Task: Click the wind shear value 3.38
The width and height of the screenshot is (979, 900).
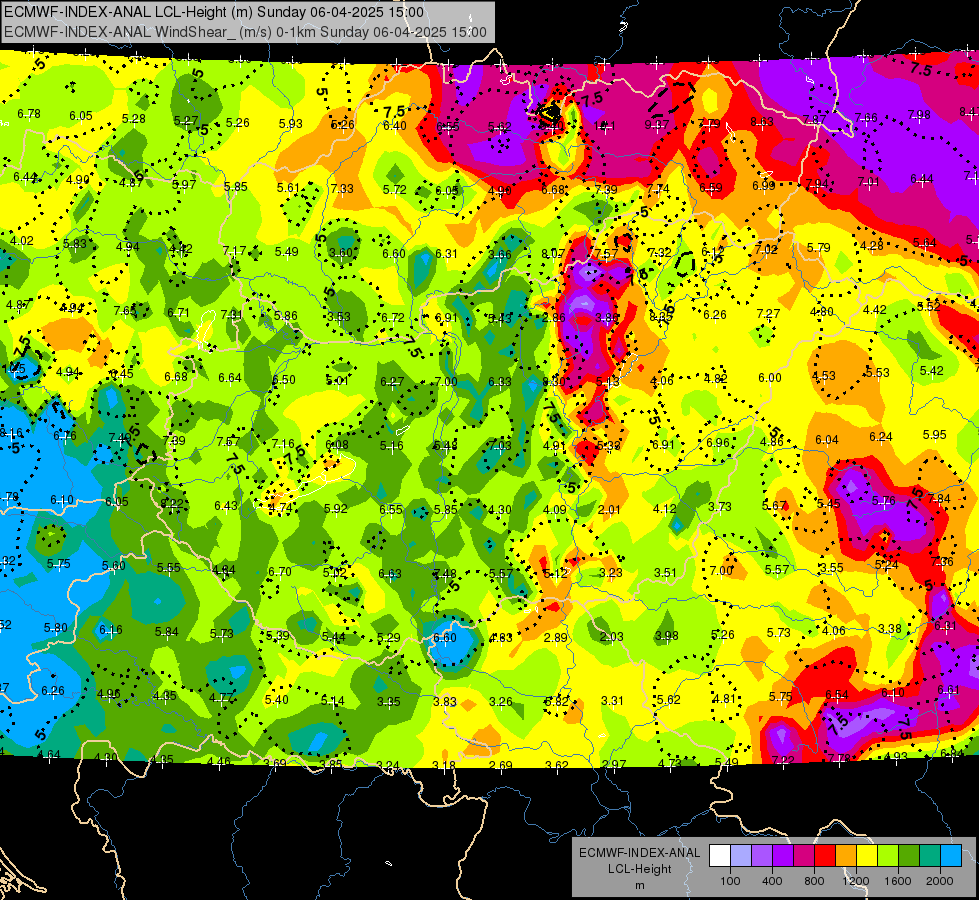Action: point(890,628)
